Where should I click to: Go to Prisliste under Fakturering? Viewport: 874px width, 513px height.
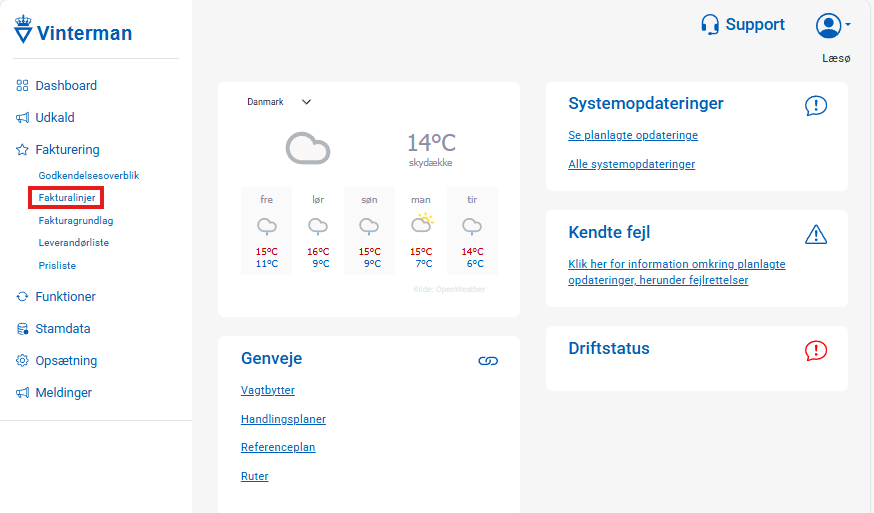tap(57, 265)
